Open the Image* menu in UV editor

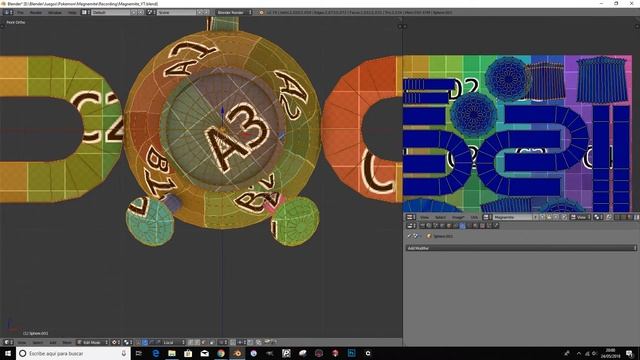click(x=458, y=217)
